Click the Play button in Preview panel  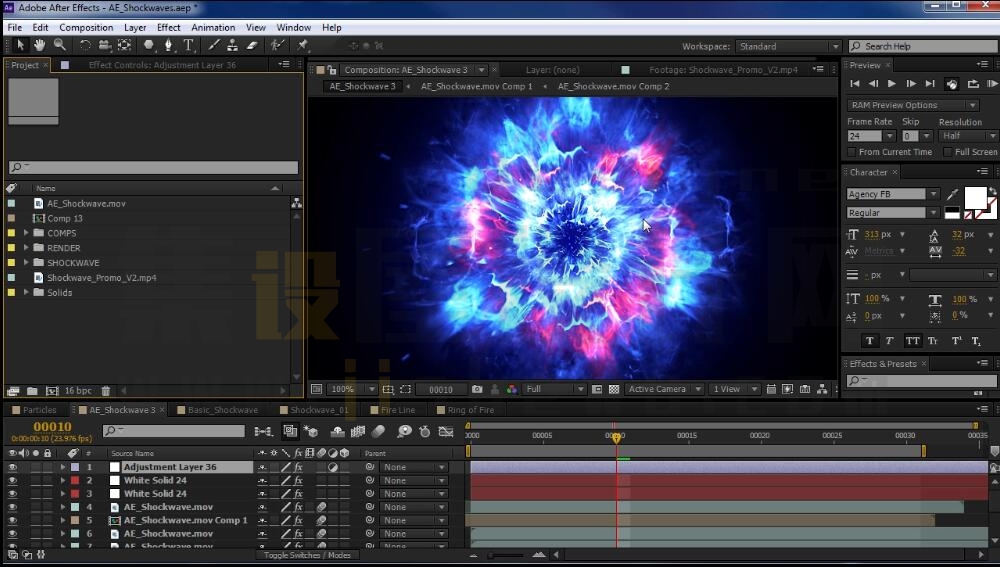(x=892, y=84)
